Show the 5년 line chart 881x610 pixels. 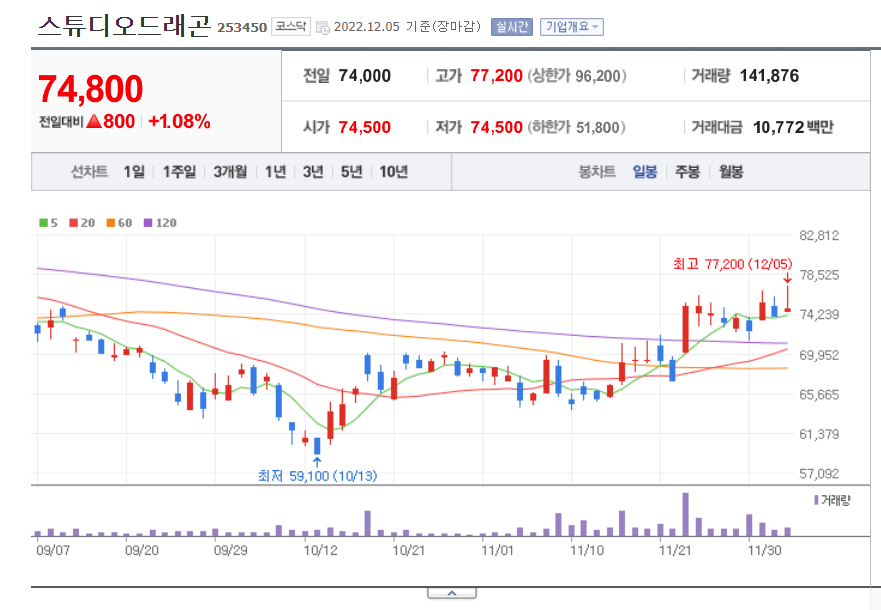pos(351,172)
